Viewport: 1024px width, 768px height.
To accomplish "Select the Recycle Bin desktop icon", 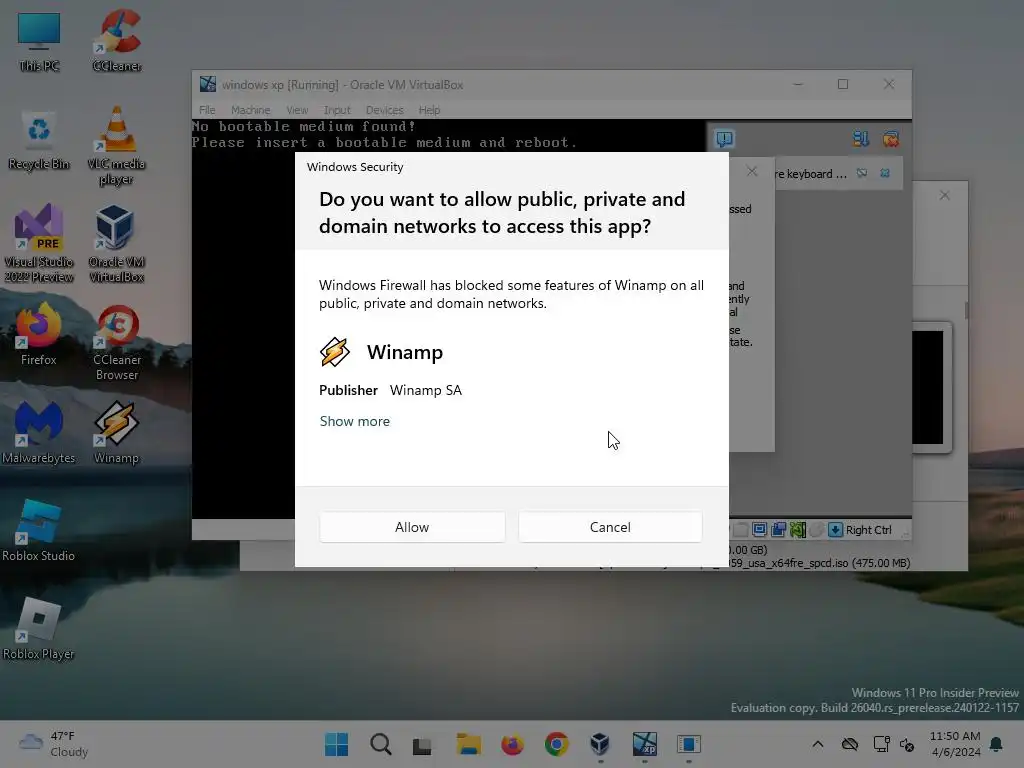I will 39,140.
